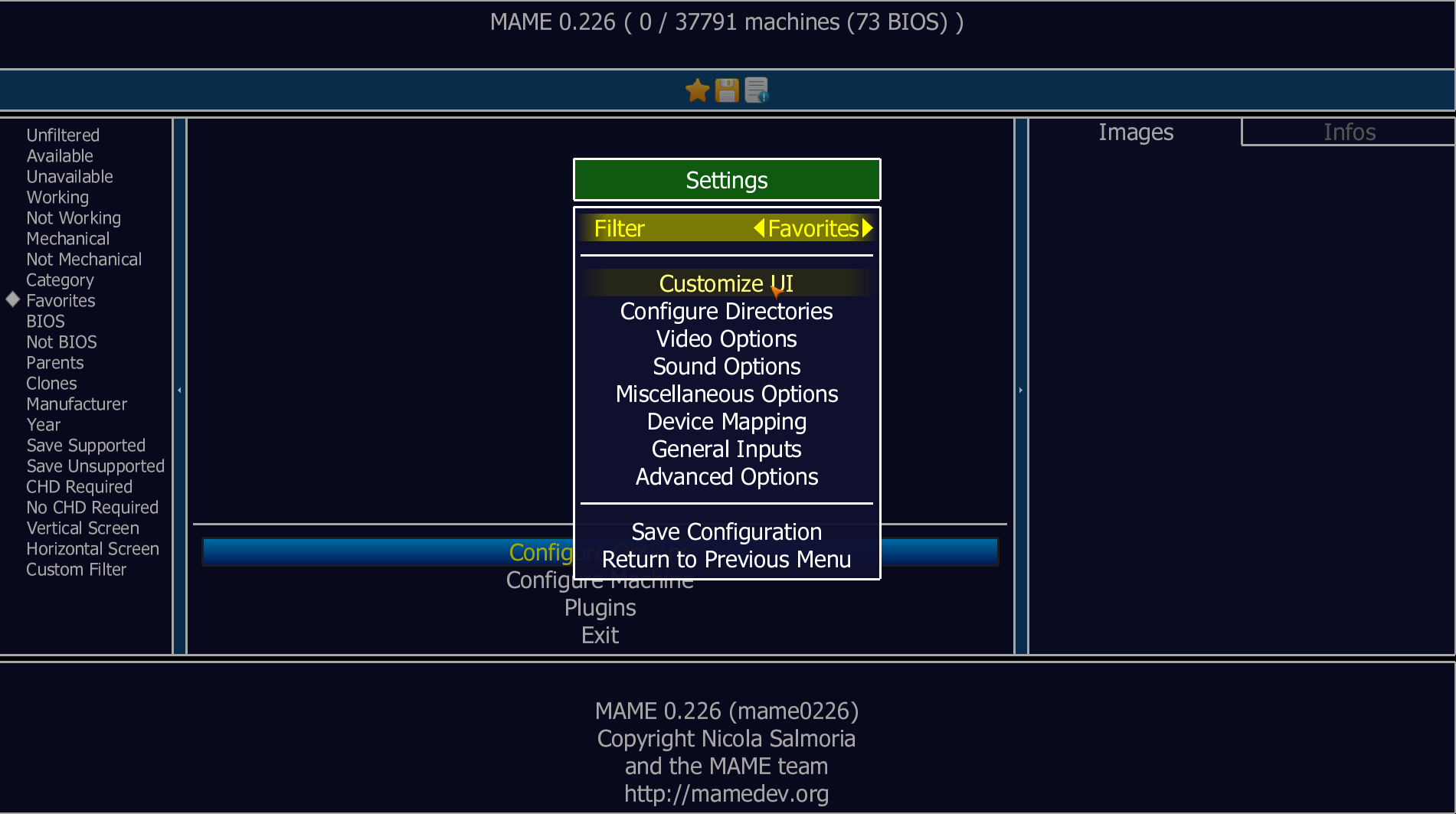
Task: Select the Unavailable filter
Action: [x=70, y=176]
